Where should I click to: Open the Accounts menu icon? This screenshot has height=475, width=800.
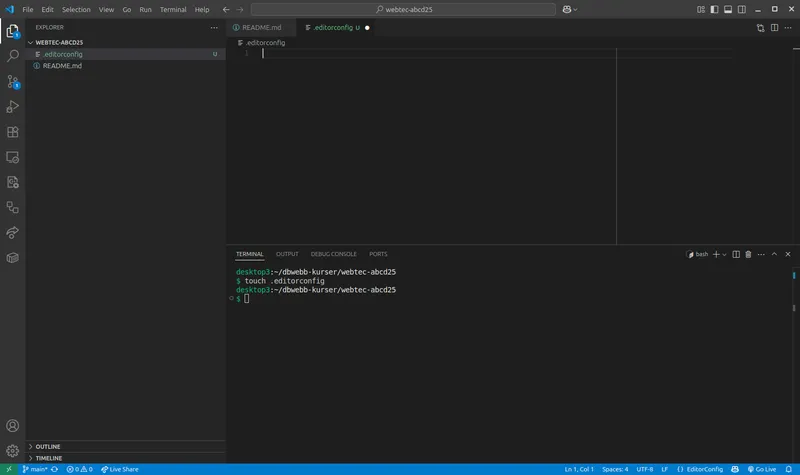coord(12,426)
